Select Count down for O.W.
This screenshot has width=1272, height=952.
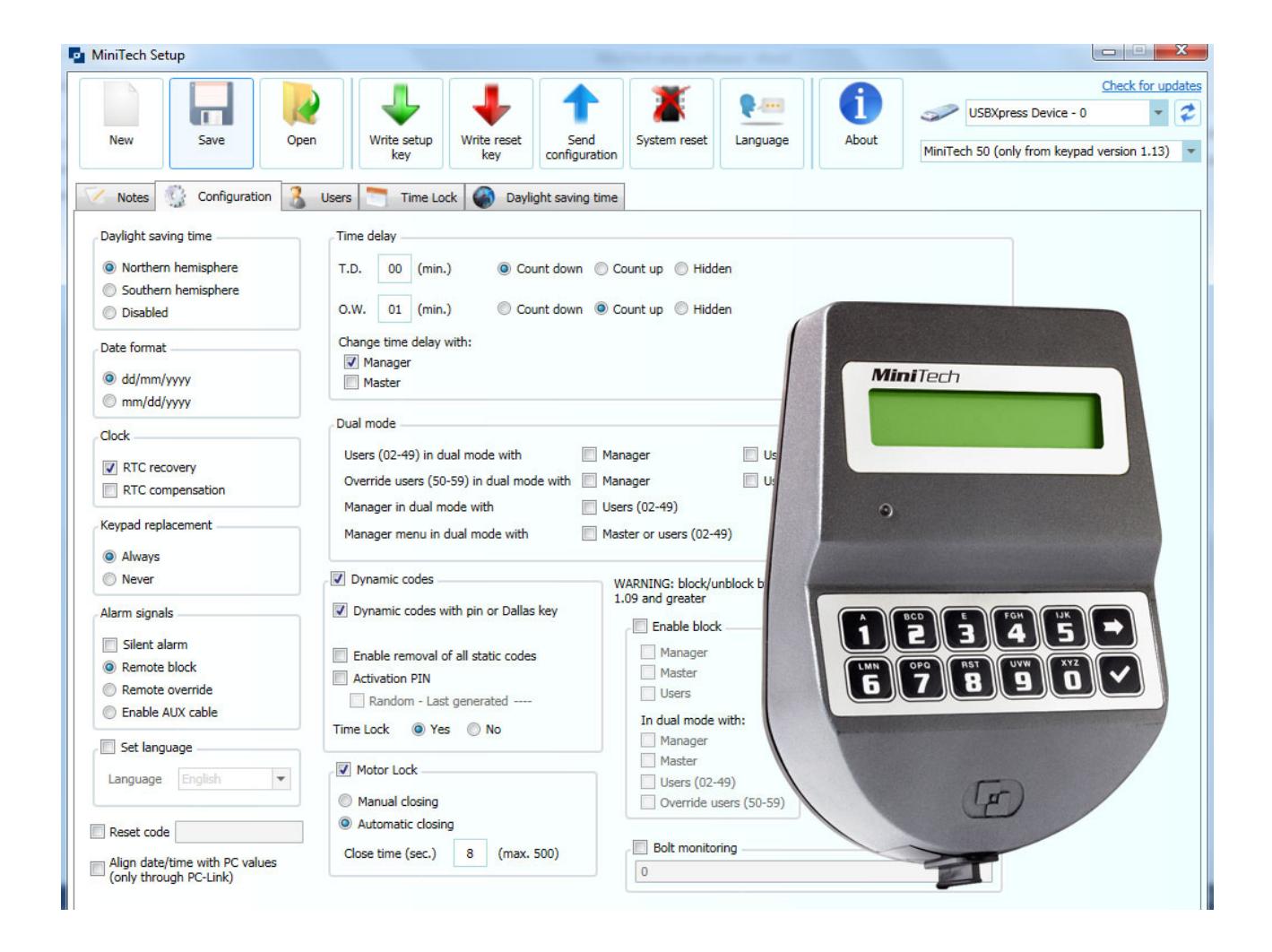click(505, 309)
